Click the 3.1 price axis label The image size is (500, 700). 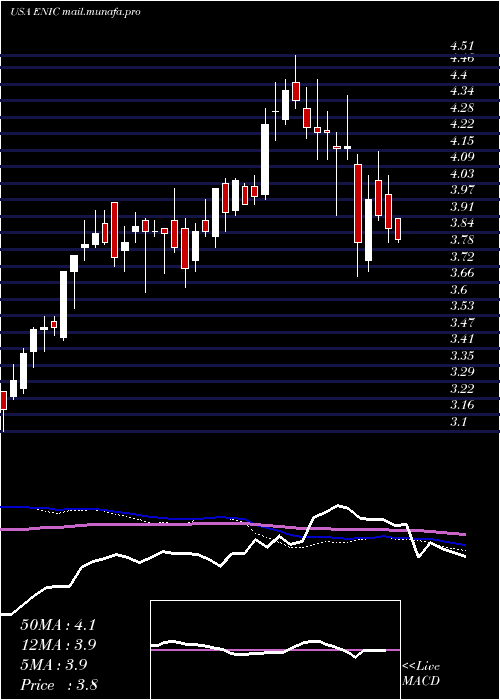458,421
